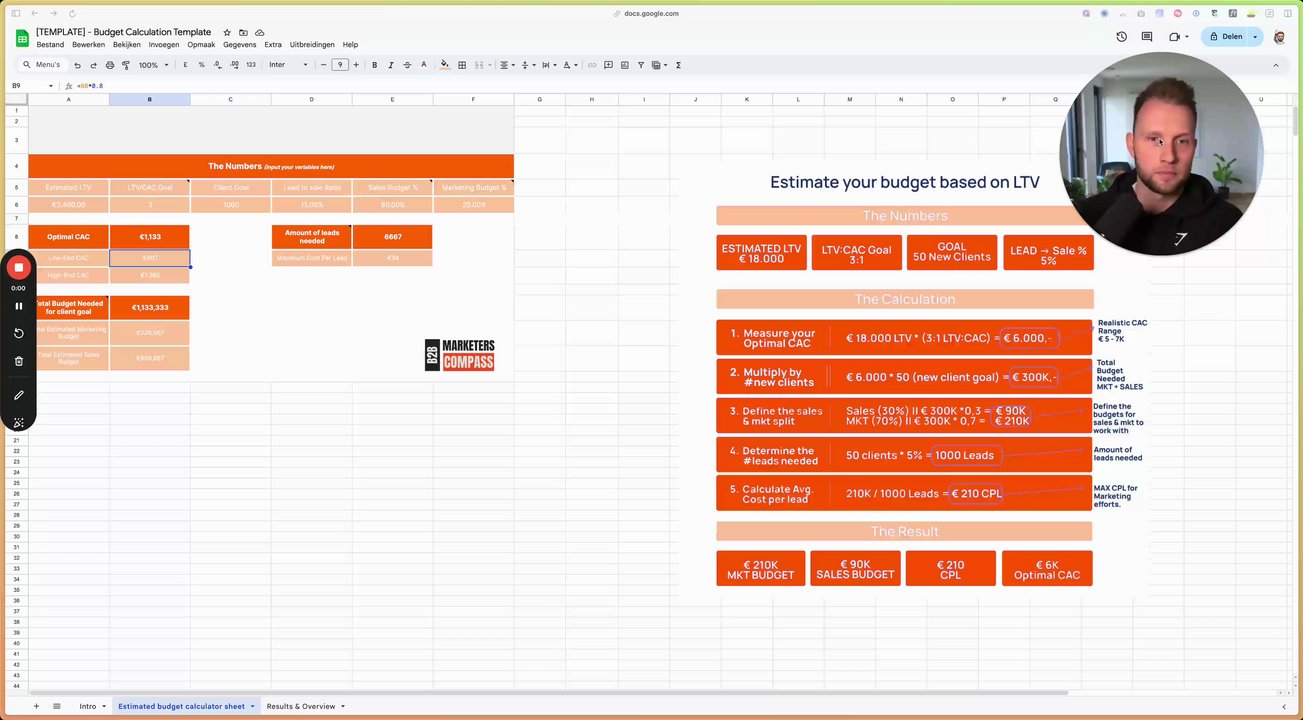
Task: Switch to the Intro sheet tab
Action: click(88, 706)
